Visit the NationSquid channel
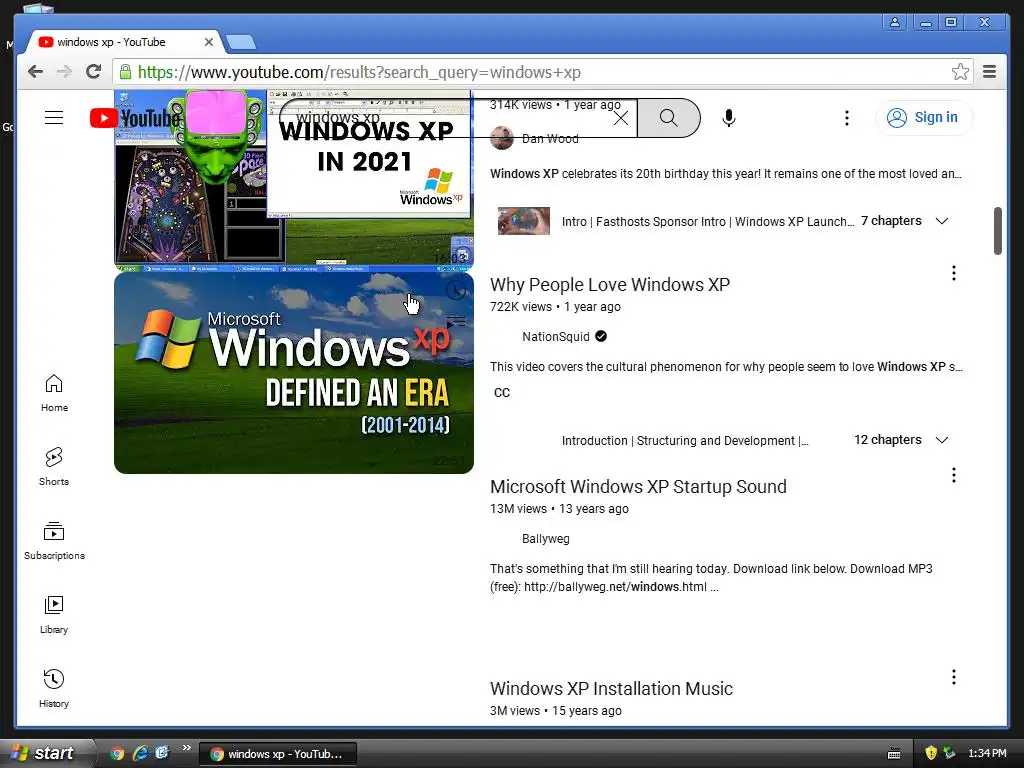 556,336
